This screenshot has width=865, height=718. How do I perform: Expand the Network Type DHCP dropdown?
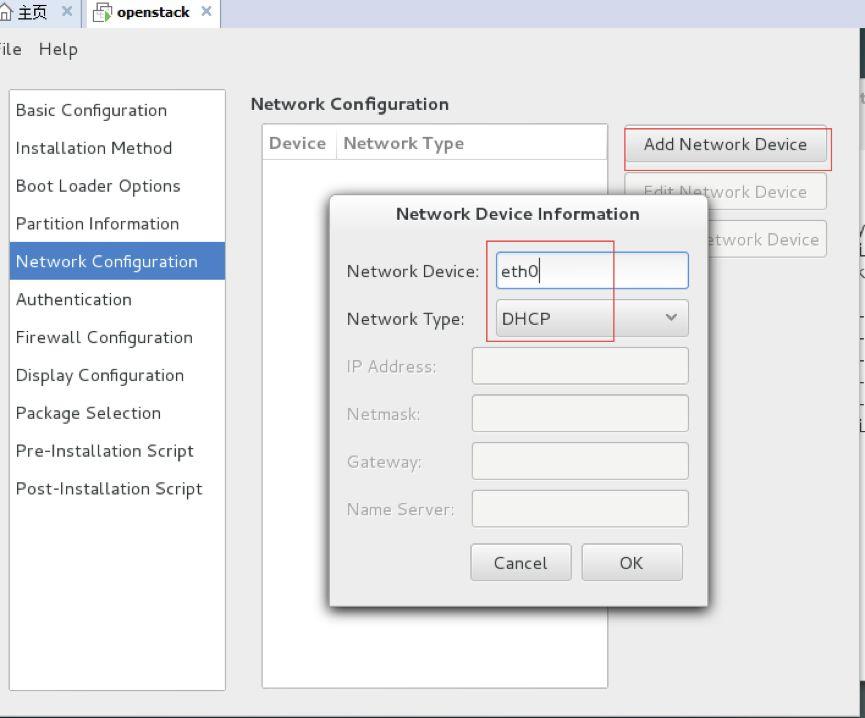coord(592,319)
